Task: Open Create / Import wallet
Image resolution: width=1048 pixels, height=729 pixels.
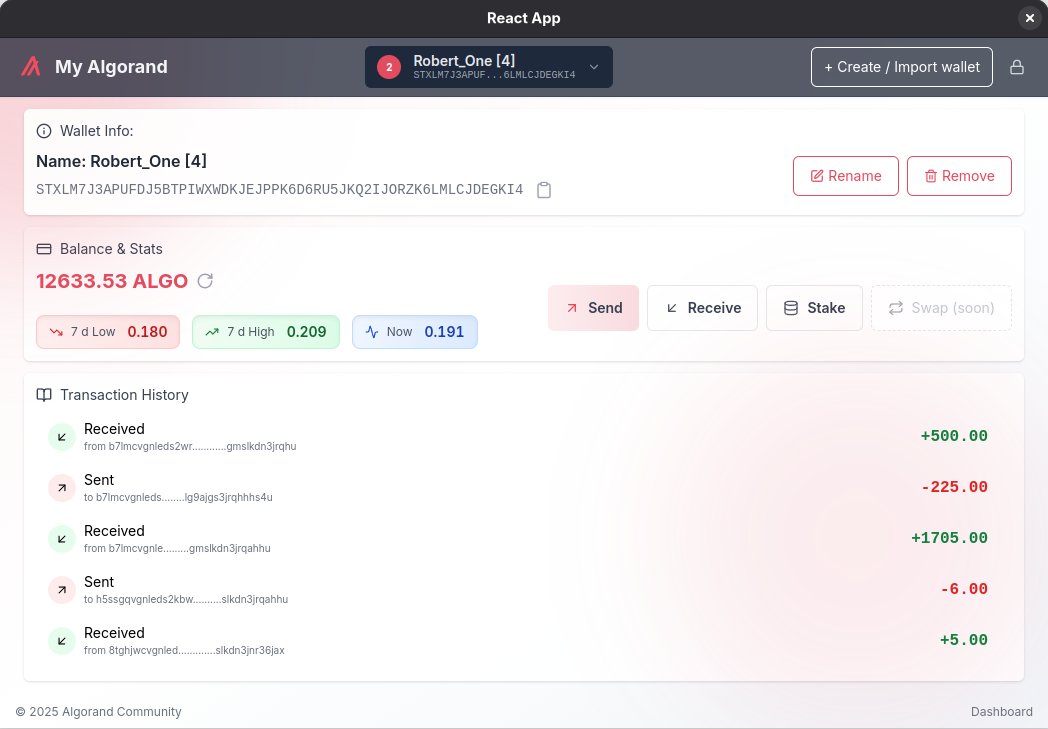Action: [902, 67]
